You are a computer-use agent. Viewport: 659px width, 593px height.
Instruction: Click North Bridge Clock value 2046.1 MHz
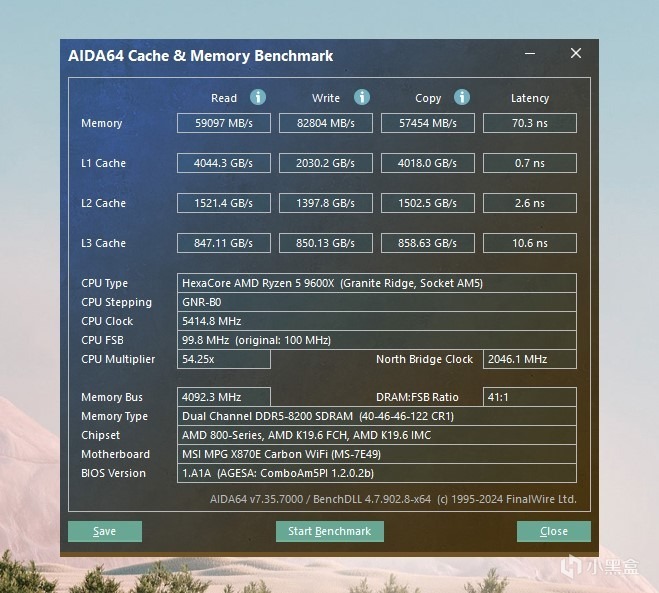pos(530,359)
